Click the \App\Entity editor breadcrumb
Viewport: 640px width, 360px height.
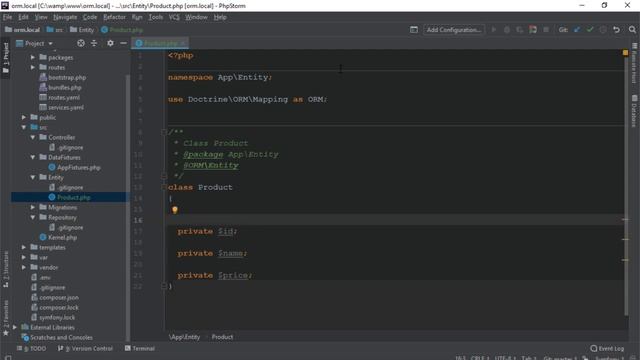(x=184, y=337)
